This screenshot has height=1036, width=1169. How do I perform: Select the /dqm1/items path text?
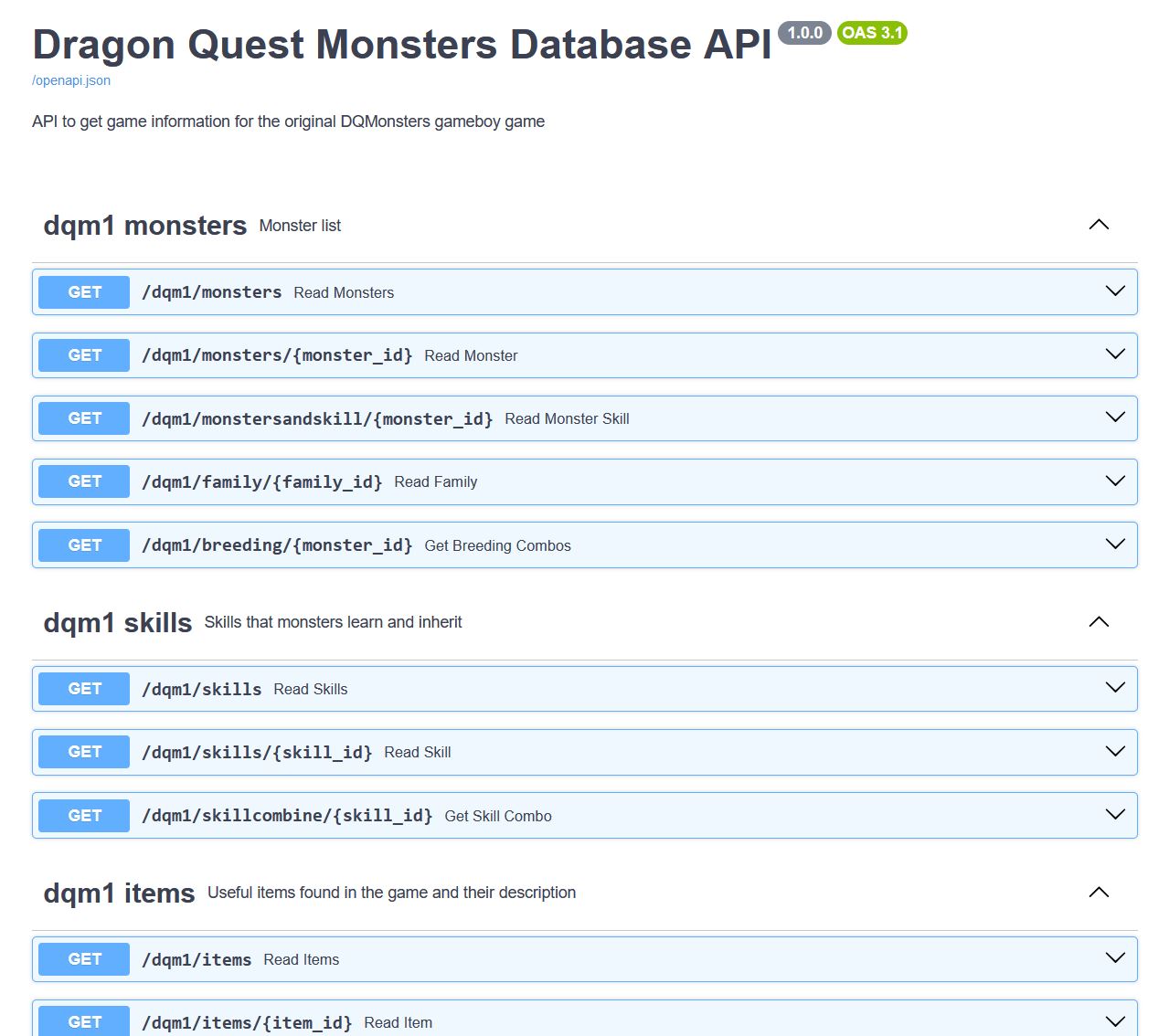tap(197, 959)
